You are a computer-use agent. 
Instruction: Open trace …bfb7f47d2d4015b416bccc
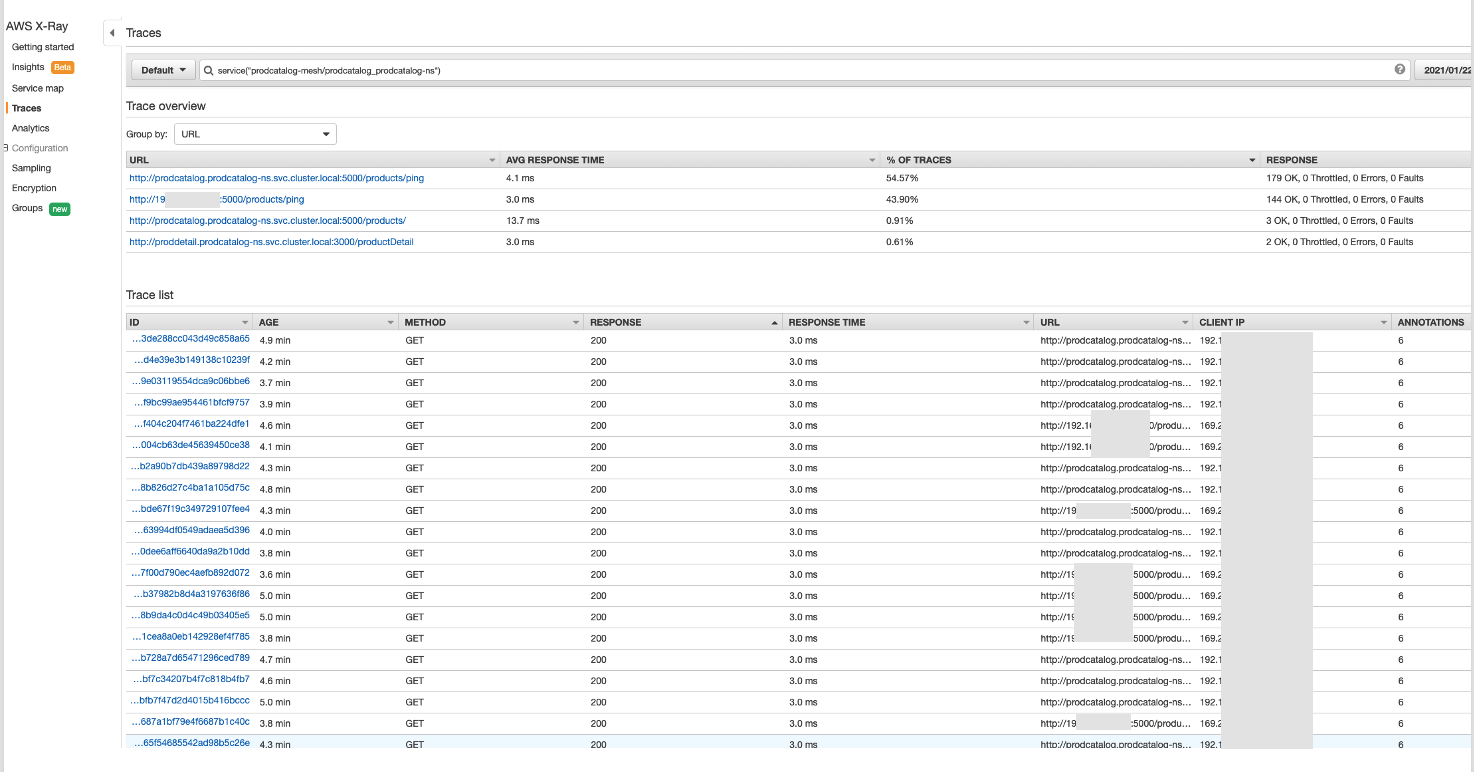tap(191, 700)
